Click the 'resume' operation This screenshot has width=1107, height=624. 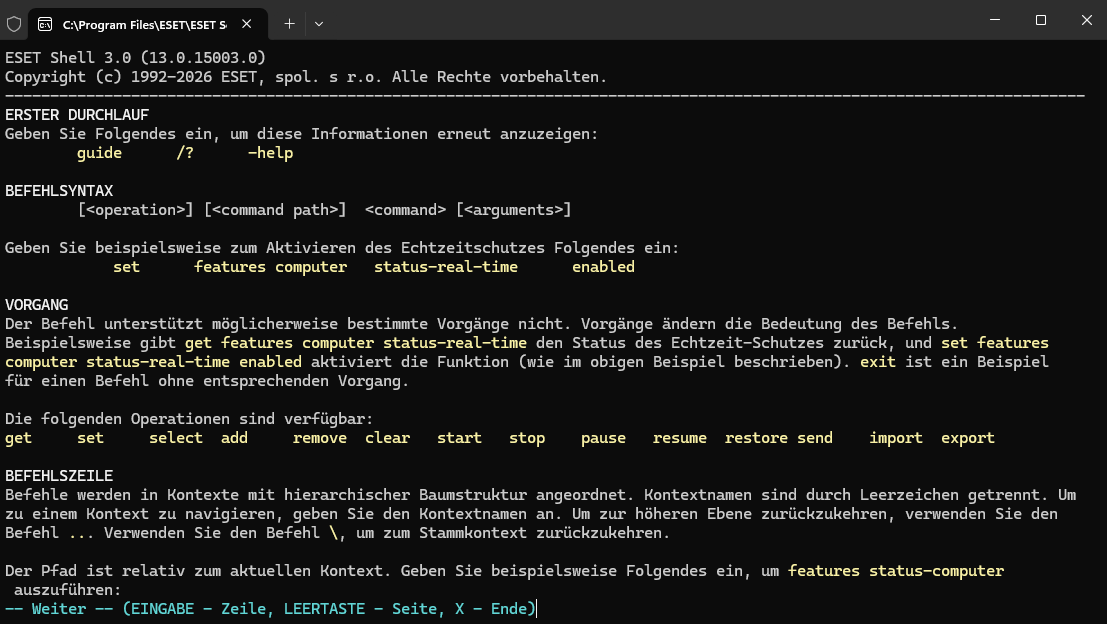(x=680, y=438)
